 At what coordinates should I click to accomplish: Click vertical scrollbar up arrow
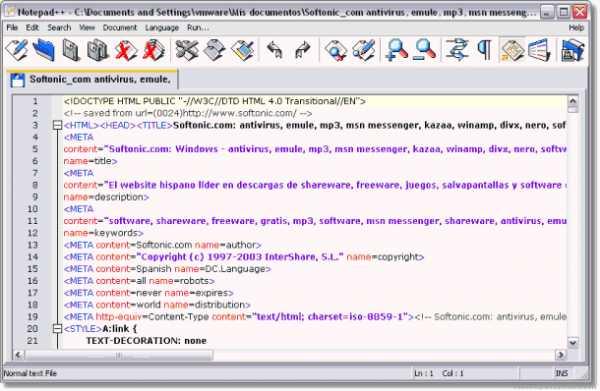572,101
